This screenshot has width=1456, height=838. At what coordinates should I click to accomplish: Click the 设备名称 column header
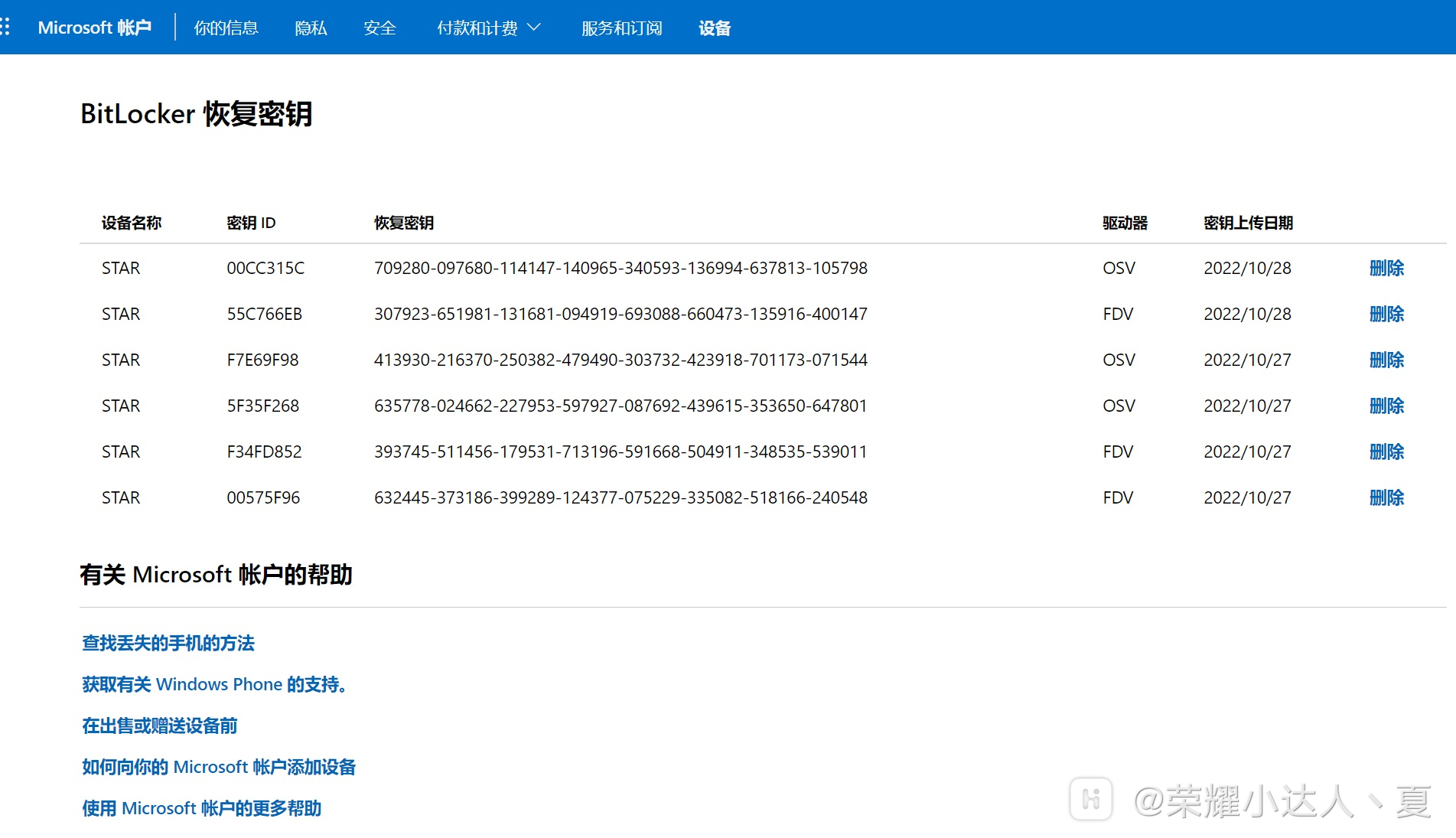(x=131, y=223)
